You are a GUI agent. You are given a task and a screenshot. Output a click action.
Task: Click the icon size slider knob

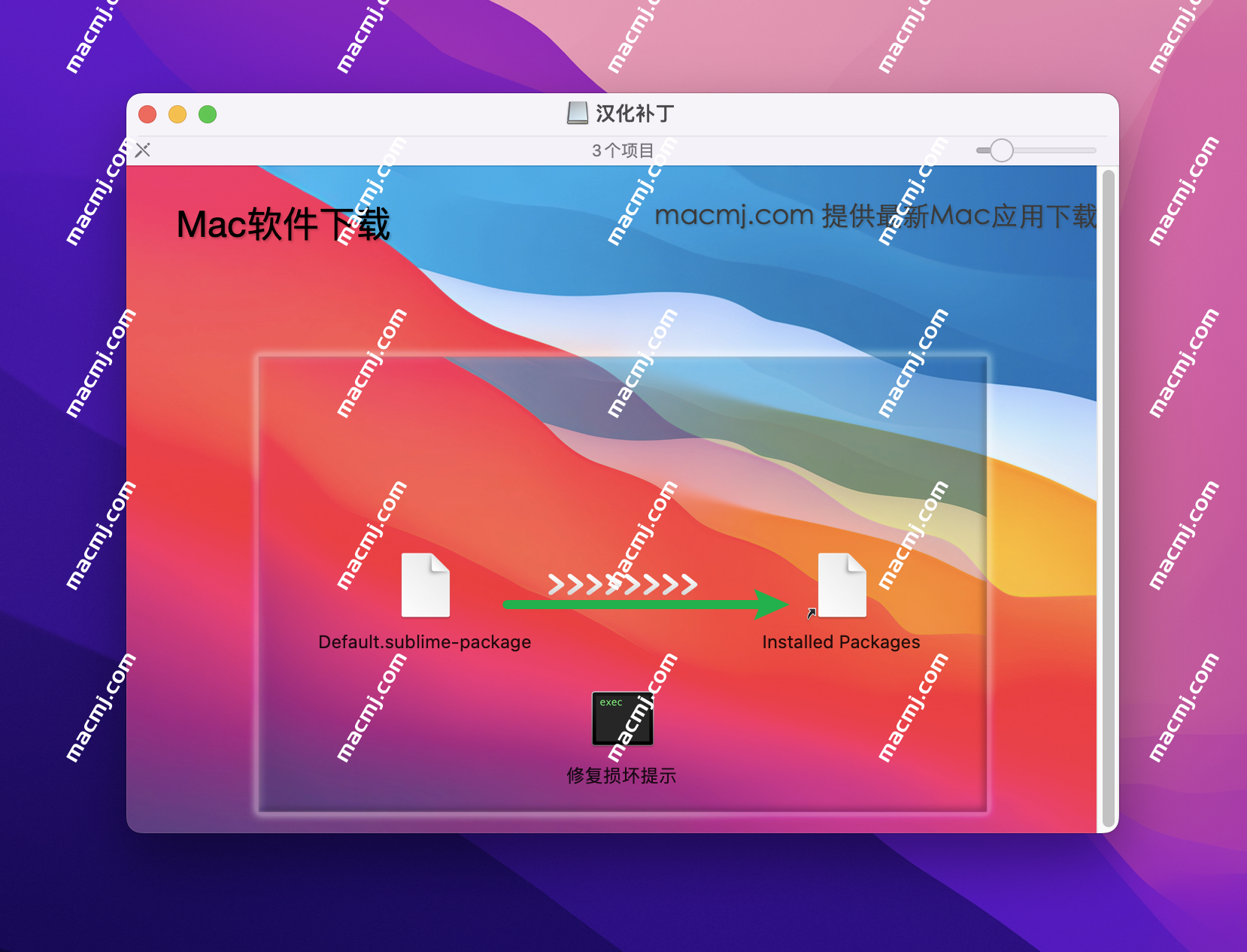click(x=1001, y=150)
